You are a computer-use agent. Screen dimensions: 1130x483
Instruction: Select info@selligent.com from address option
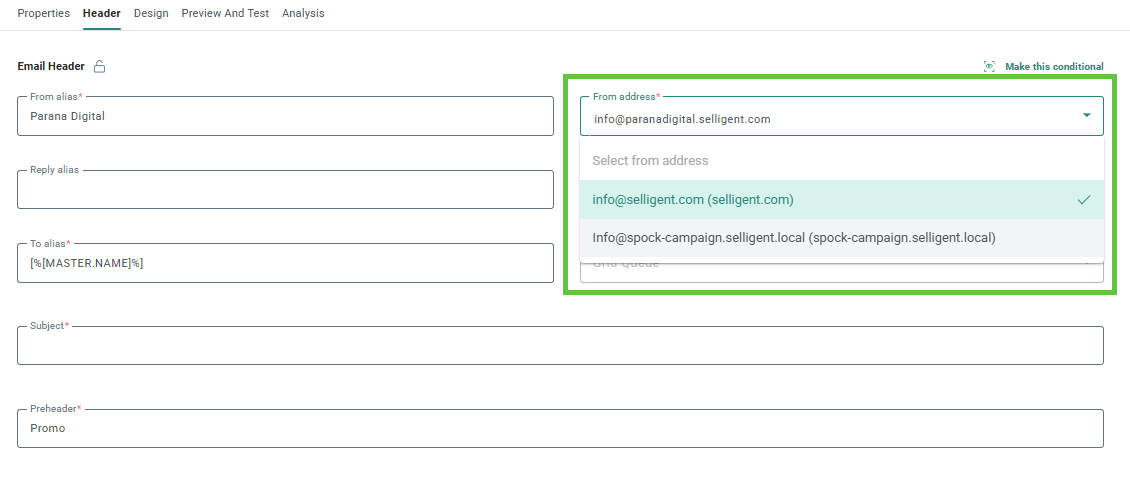tap(693, 200)
